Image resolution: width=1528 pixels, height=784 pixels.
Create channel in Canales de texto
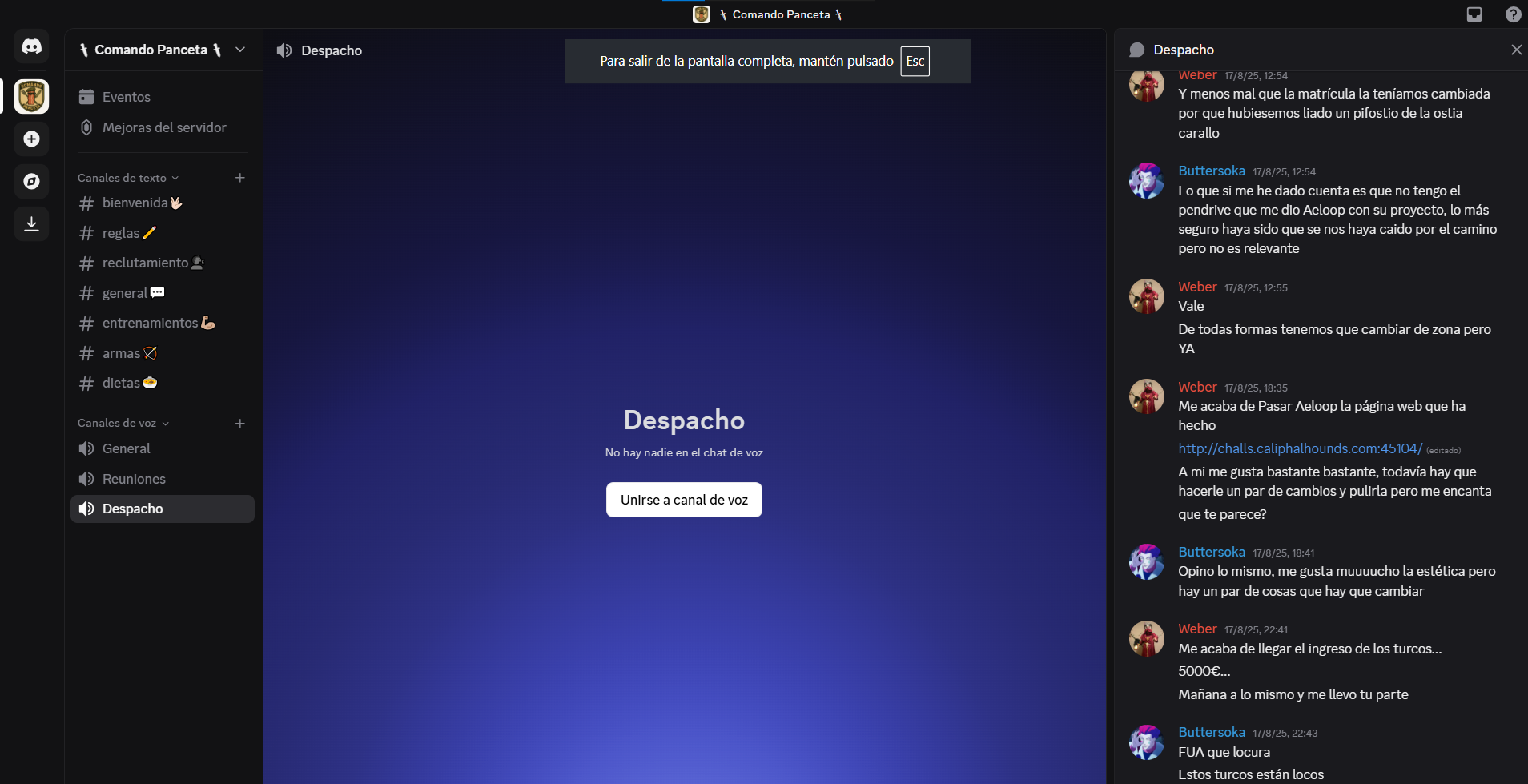240,178
